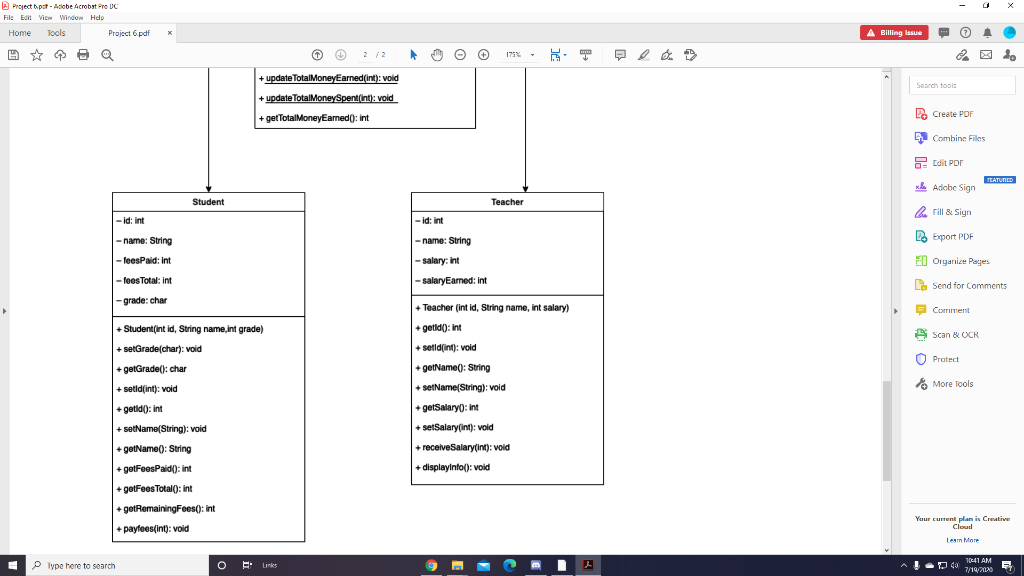Click the page number input field

[367, 55]
